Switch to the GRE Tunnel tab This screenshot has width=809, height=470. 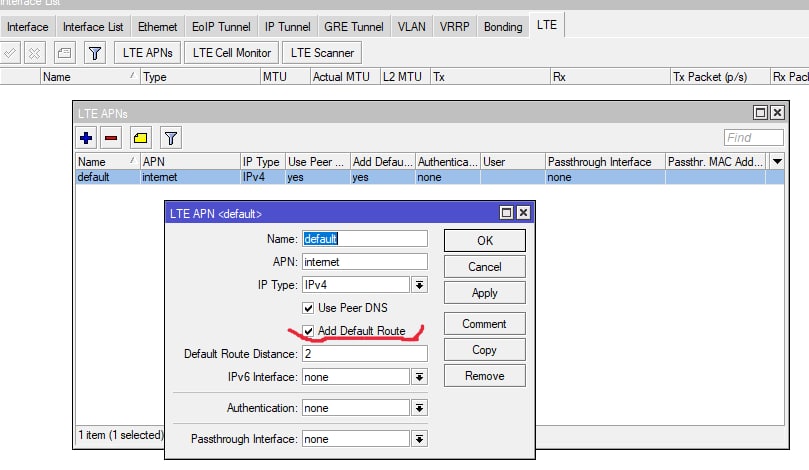pyautogui.click(x=353, y=27)
